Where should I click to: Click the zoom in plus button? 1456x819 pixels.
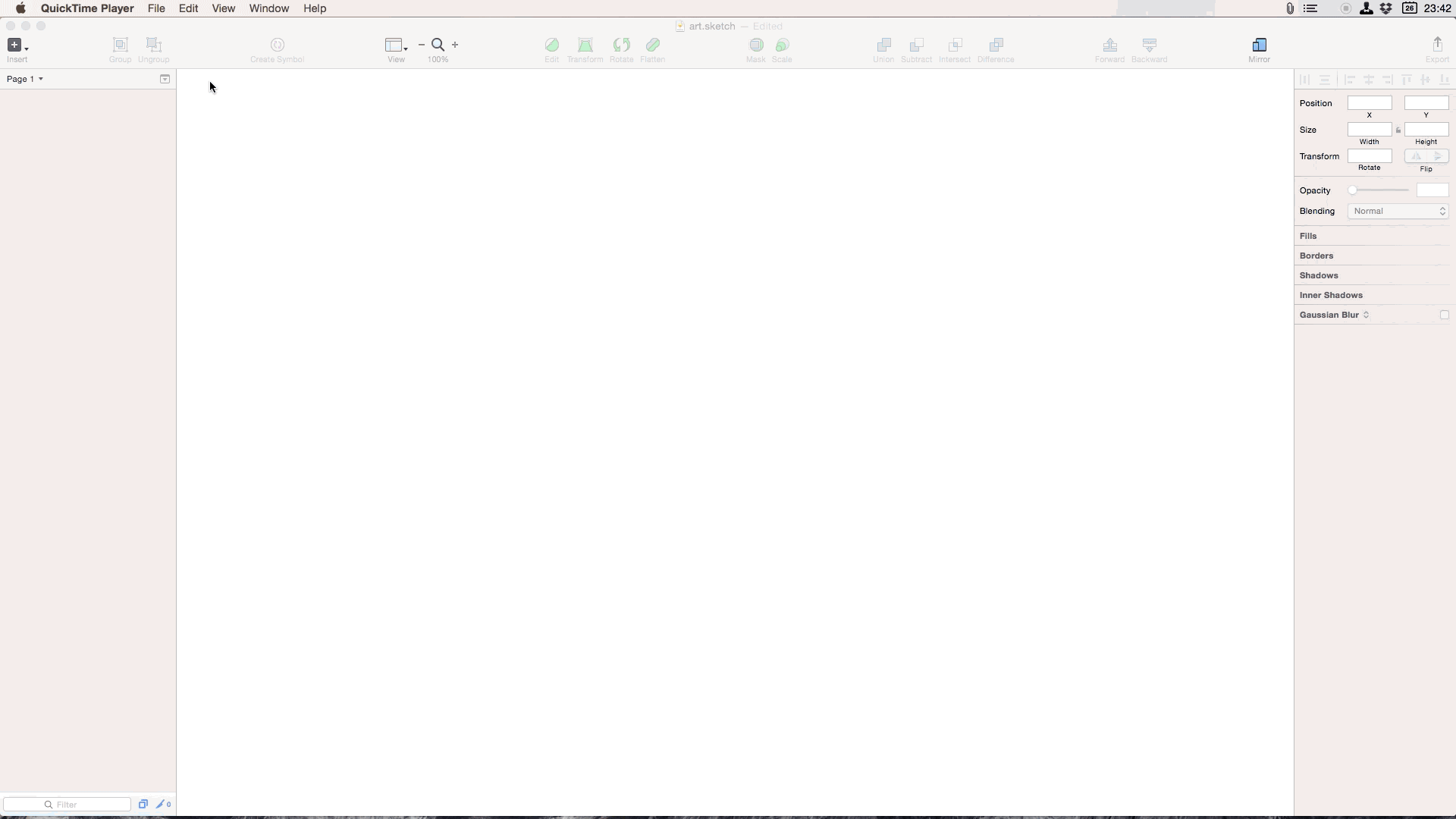click(x=455, y=45)
